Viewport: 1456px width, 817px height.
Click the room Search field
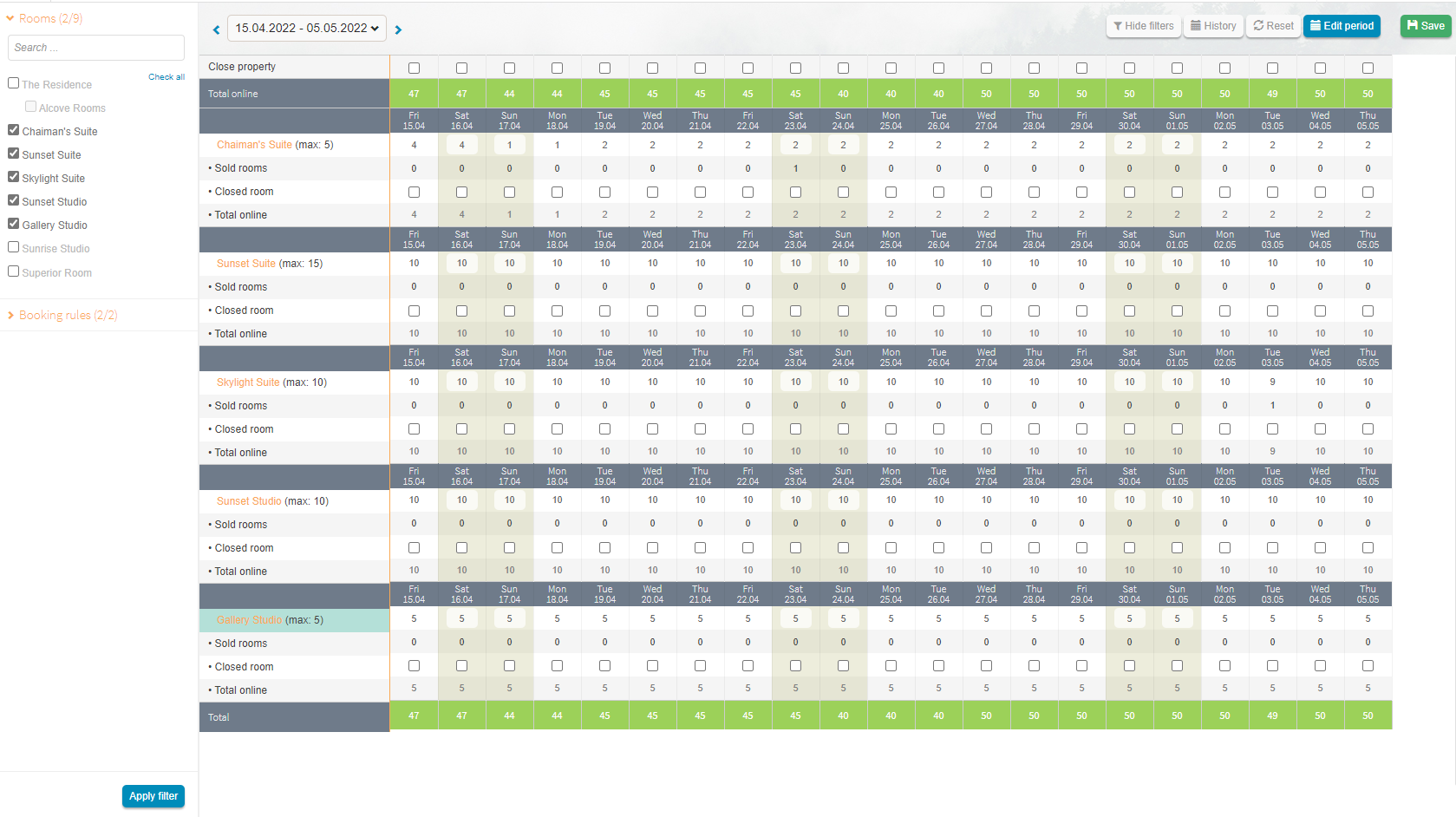click(96, 48)
